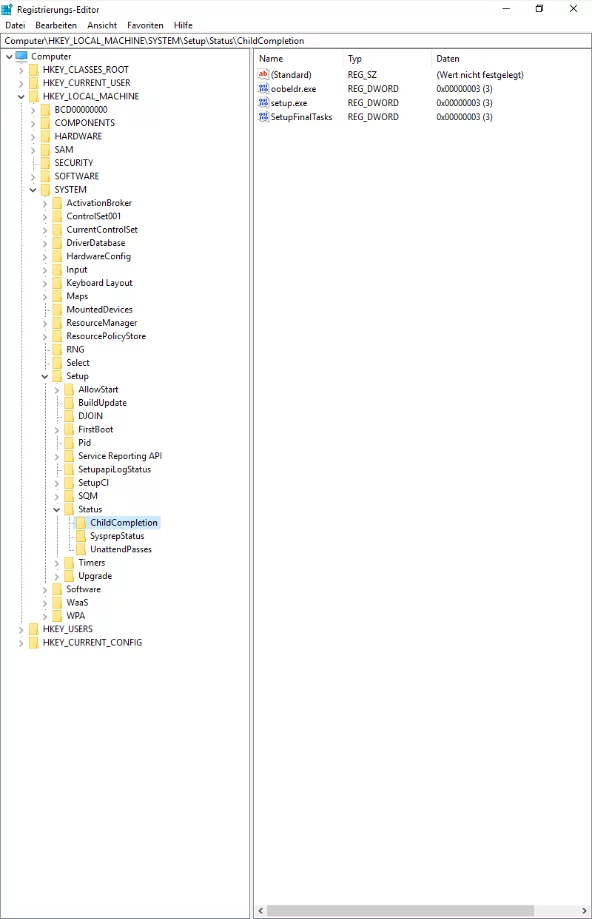Expand the HKEY_CURRENT_USER arrow

click(21, 83)
